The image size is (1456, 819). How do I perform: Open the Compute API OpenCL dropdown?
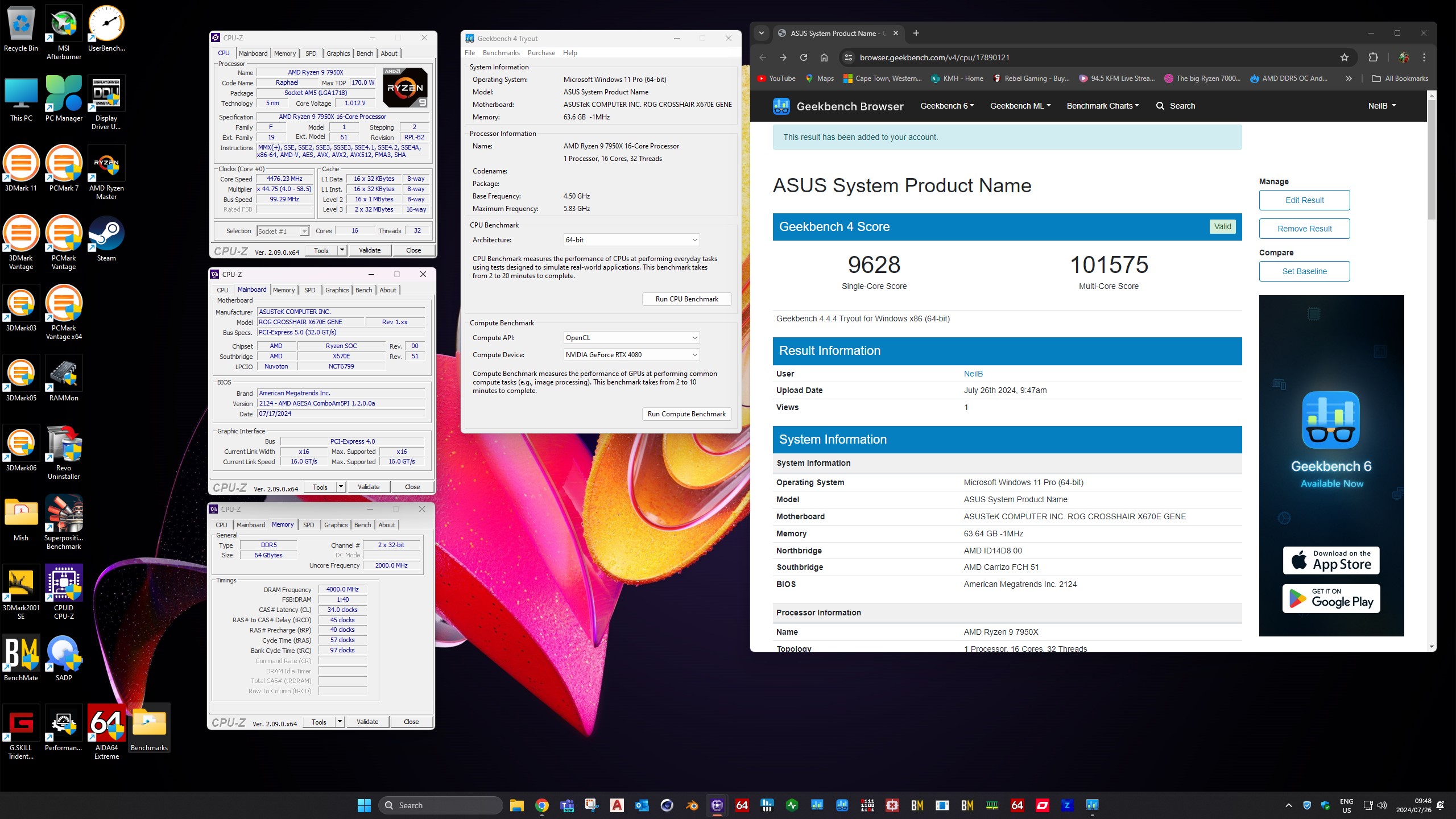(x=631, y=338)
